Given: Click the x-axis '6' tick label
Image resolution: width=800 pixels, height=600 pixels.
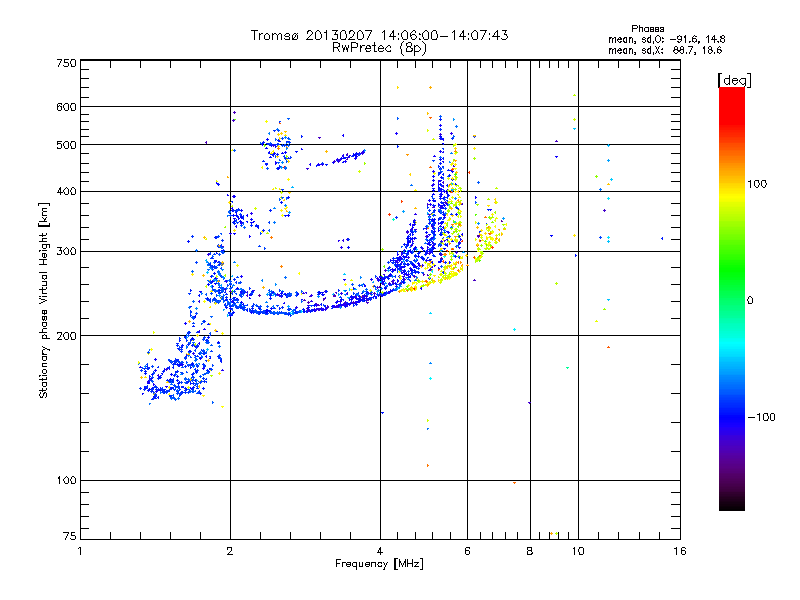Looking at the screenshot, I should pos(467,551).
